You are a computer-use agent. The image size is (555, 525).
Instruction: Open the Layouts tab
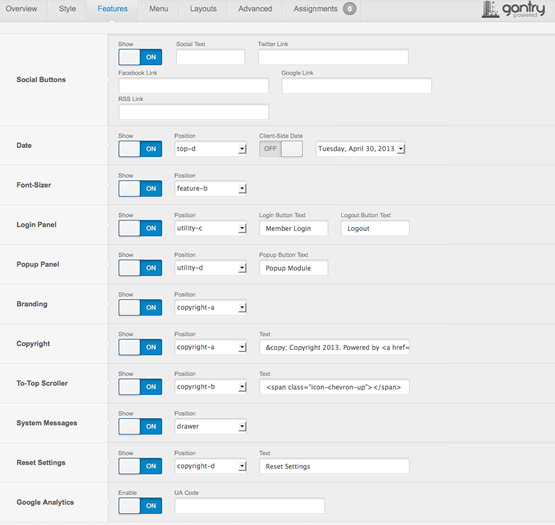pos(203,9)
